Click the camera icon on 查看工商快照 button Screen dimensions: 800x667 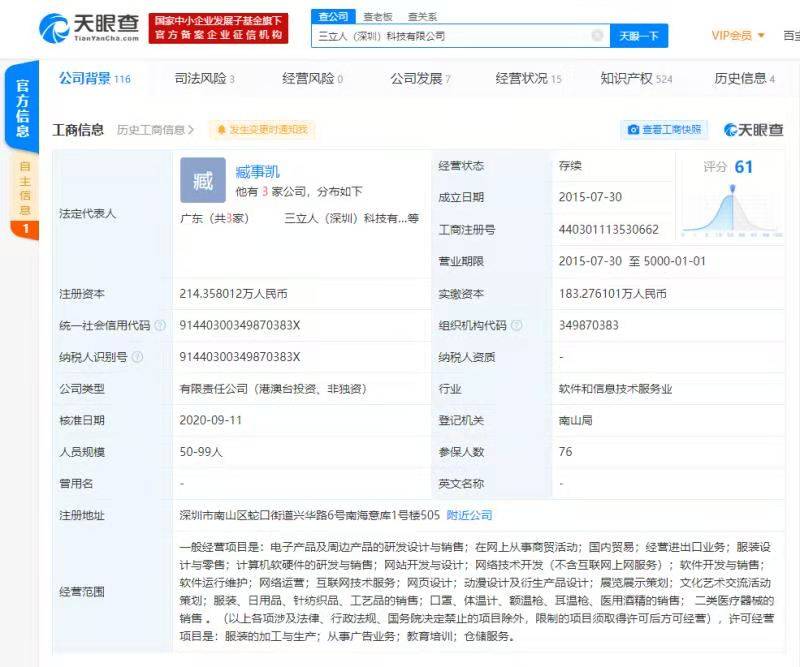(x=634, y=131)
